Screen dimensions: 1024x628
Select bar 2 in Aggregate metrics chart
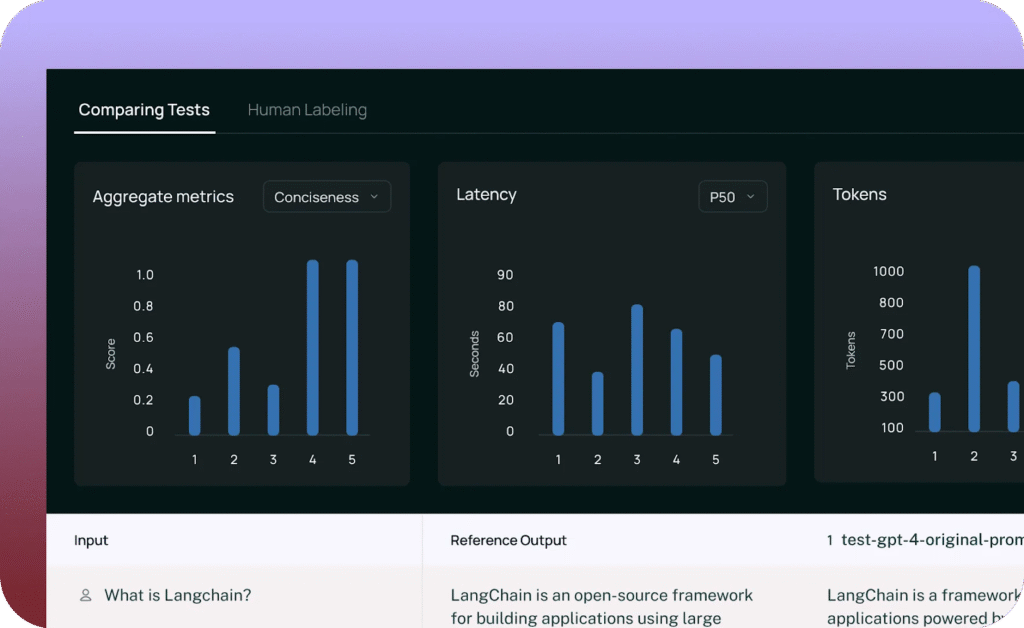(x=234, y=391)
